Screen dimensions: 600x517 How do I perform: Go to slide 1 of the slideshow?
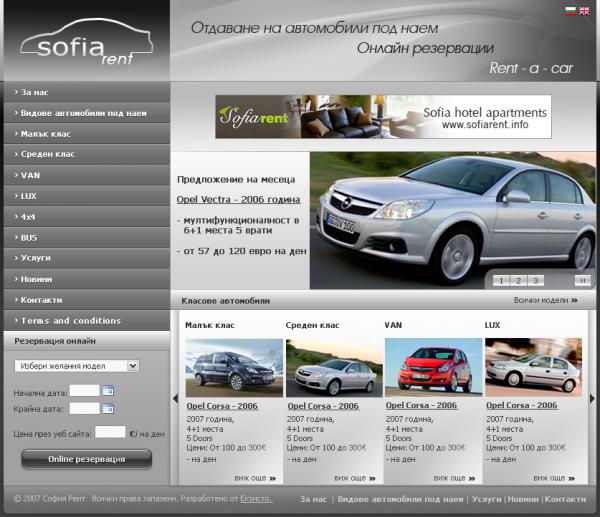click(x=501, y=281)
